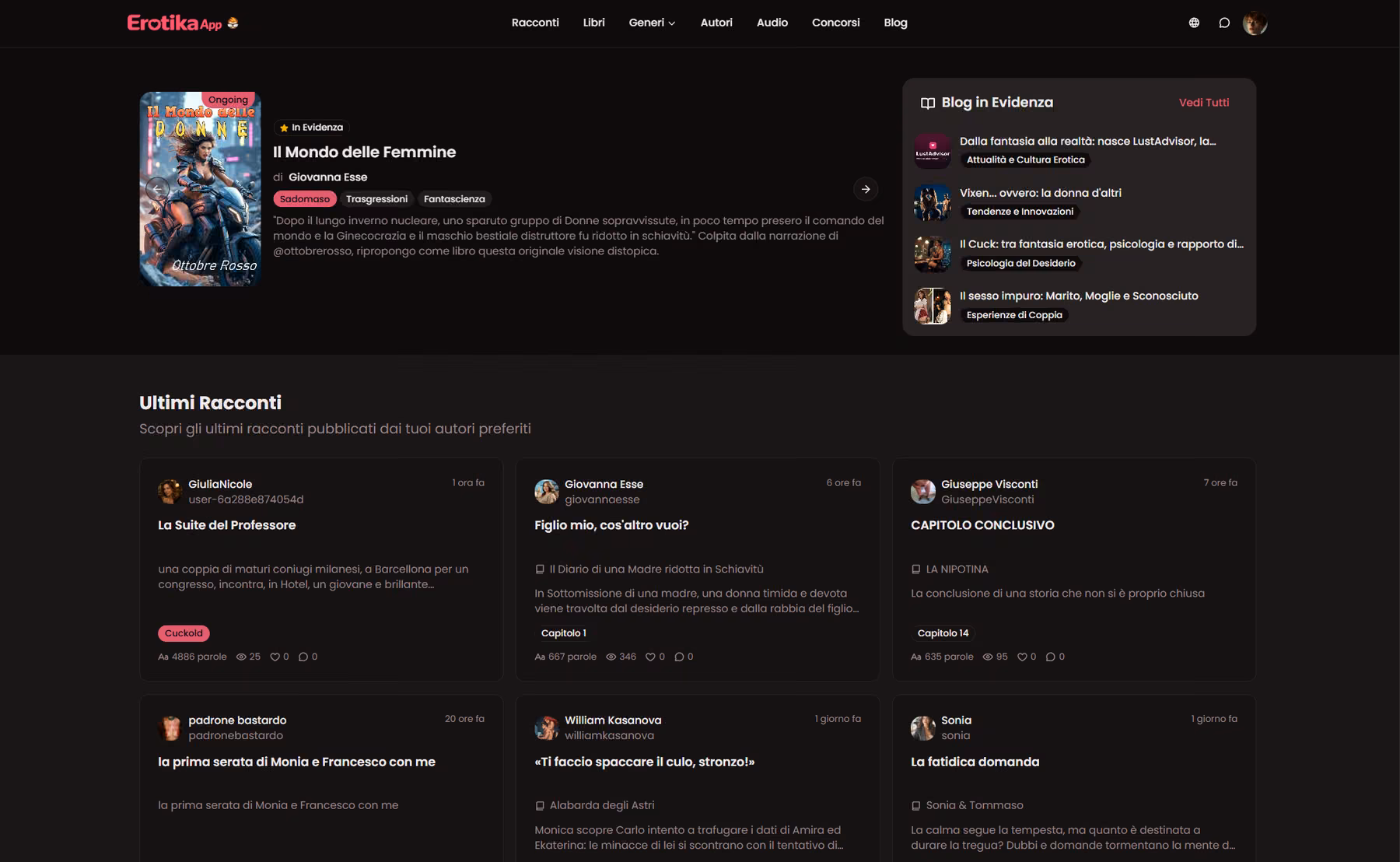Click book icon beside LA NIPOTINA
Image resolution: width=1400 pixels, height=862 pixels.
click(x=916, y=569)
